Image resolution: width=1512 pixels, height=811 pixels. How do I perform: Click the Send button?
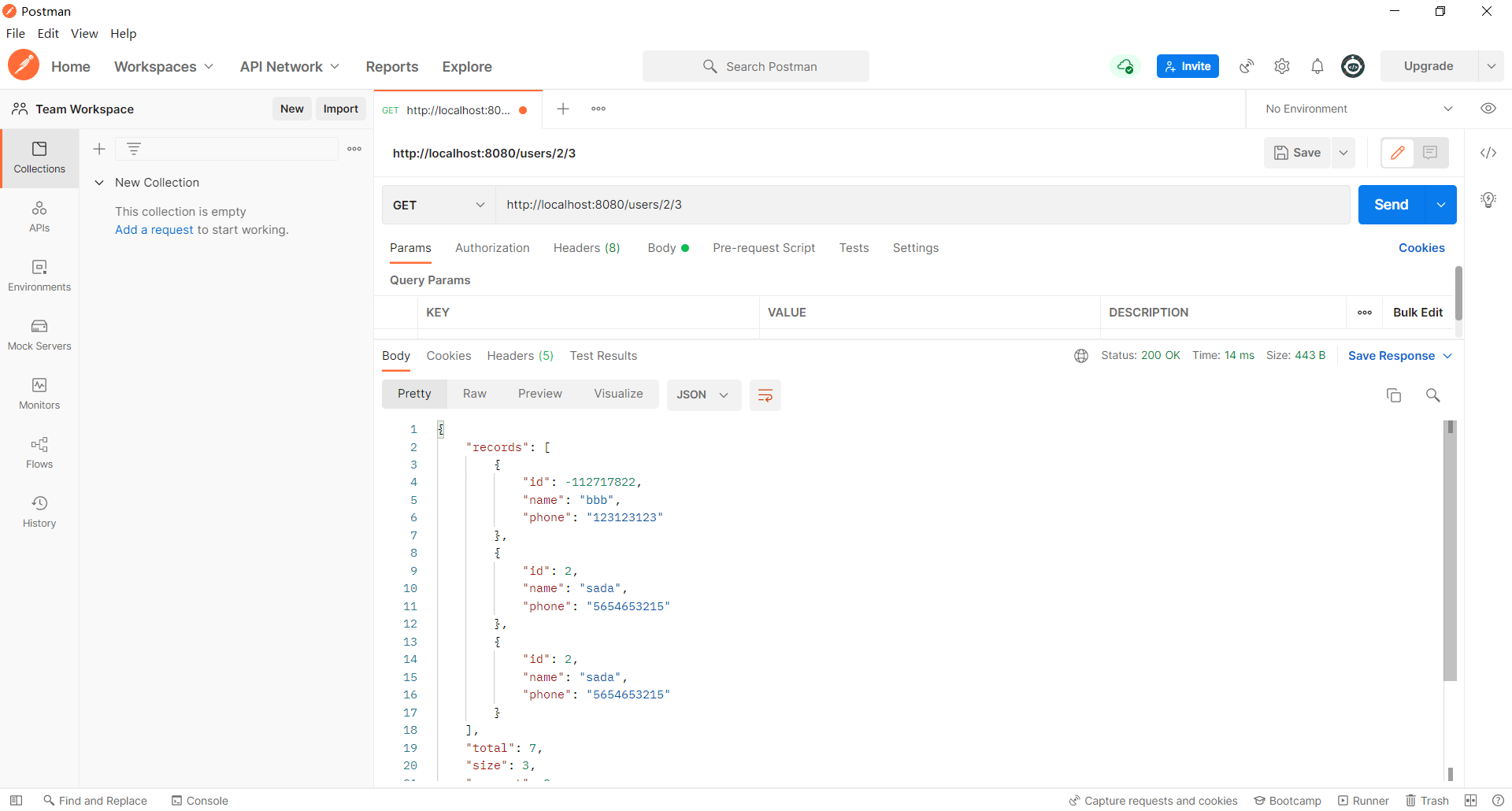point(1392,205)
